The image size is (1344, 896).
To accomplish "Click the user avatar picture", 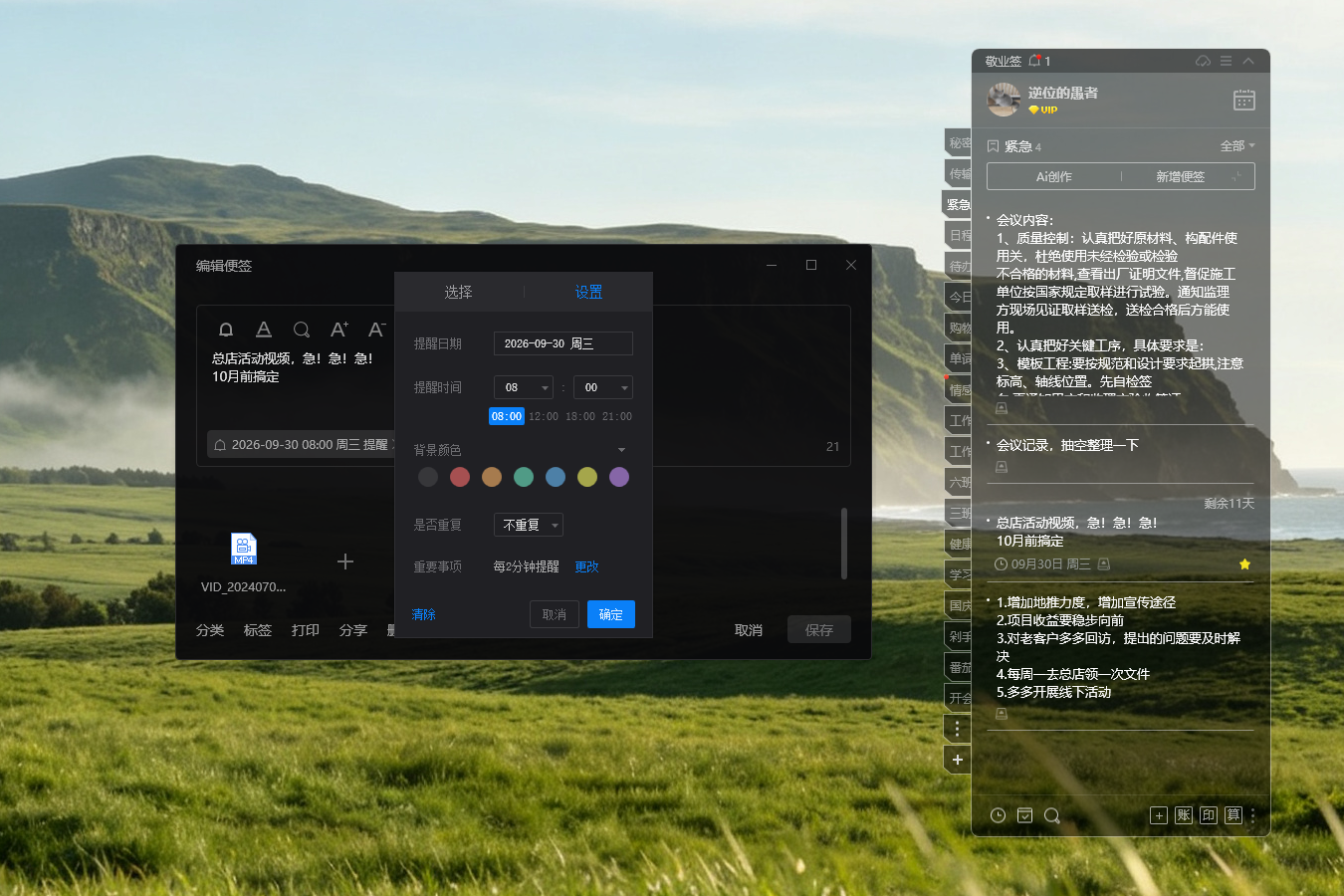I will click(1004, 100).
